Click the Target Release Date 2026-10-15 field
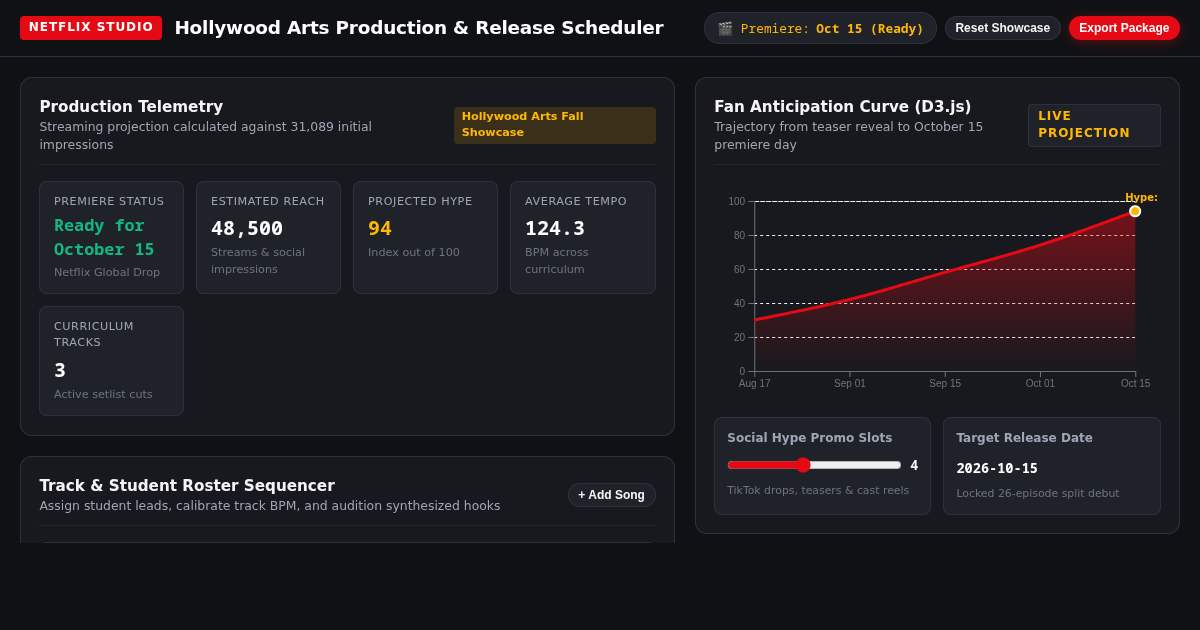Viewport: 1200px width, 630px height. click(1051, 468)
